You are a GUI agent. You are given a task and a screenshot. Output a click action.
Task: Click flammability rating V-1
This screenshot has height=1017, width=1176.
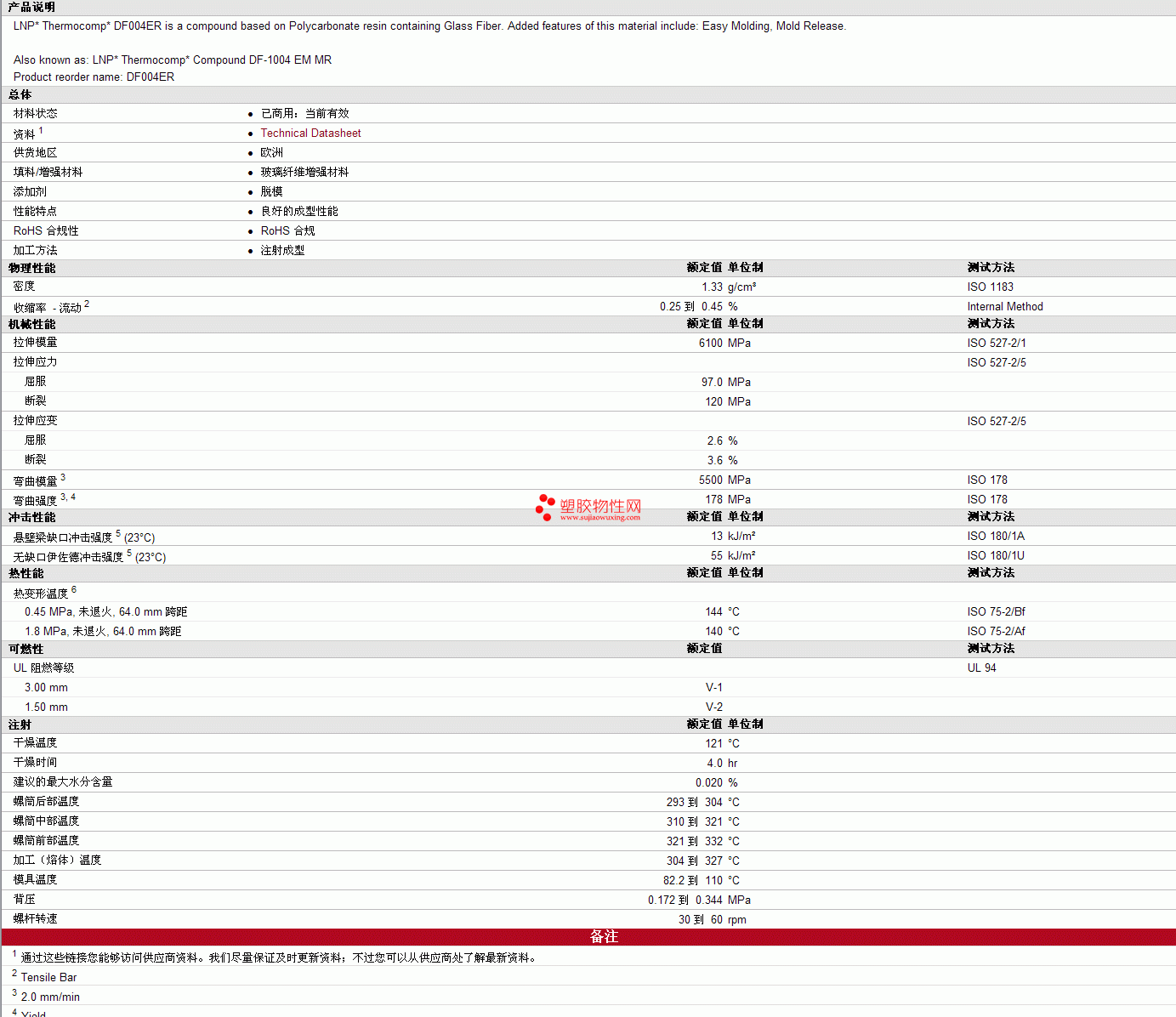pos(713,688)
